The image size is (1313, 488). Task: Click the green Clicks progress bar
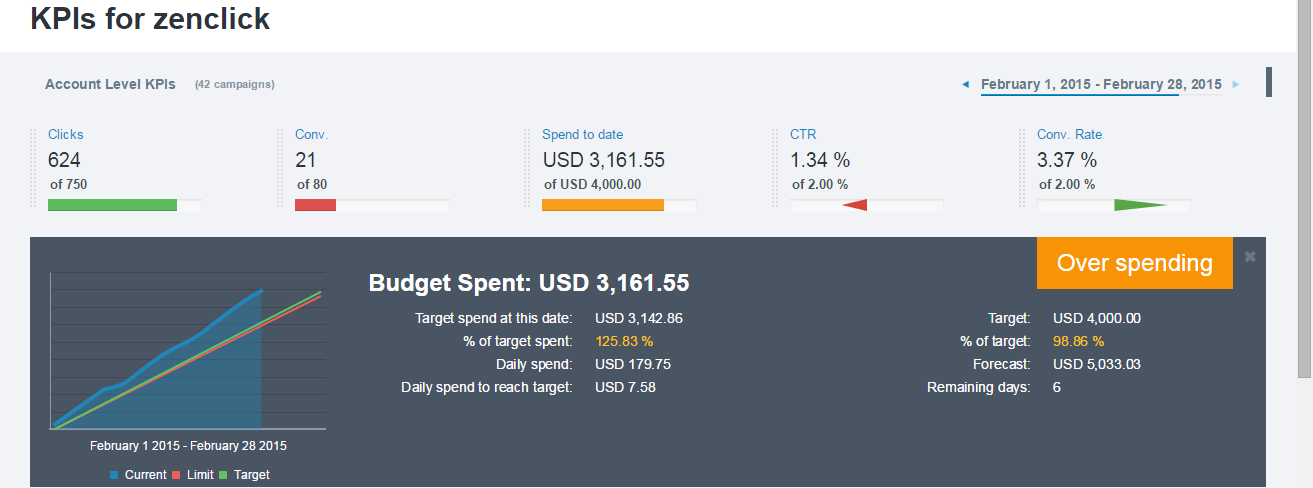112,205
